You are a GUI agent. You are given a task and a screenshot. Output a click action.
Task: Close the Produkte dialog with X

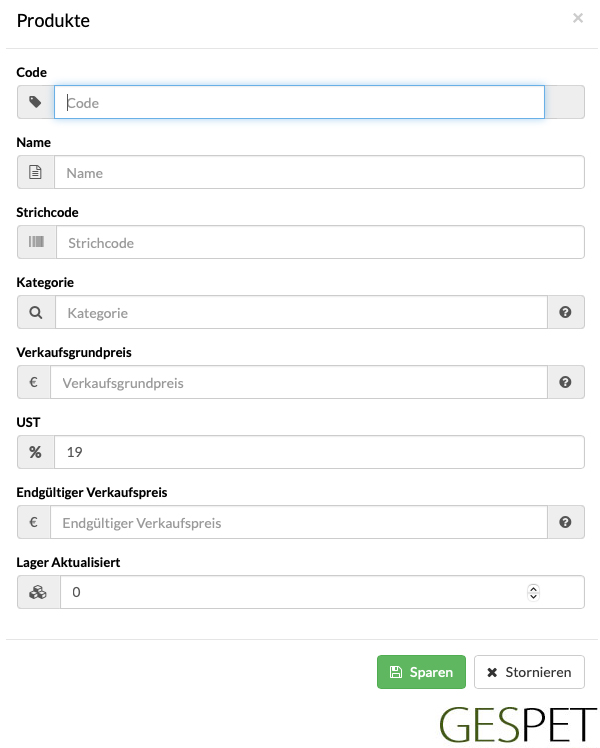point(578,18)
